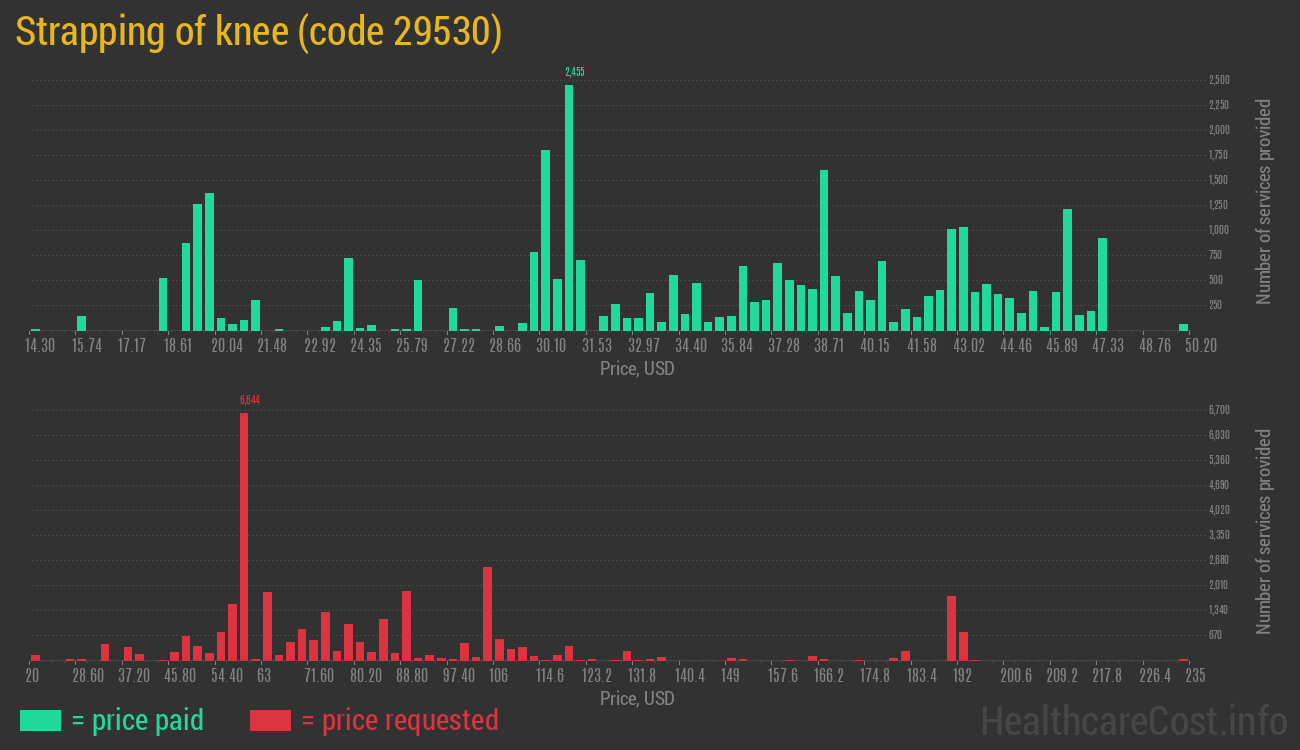The height and width of the screenshot is (750, 1300).
Task: Click the 2,500 y-axis label on top chart
Action: [1219, 80]
